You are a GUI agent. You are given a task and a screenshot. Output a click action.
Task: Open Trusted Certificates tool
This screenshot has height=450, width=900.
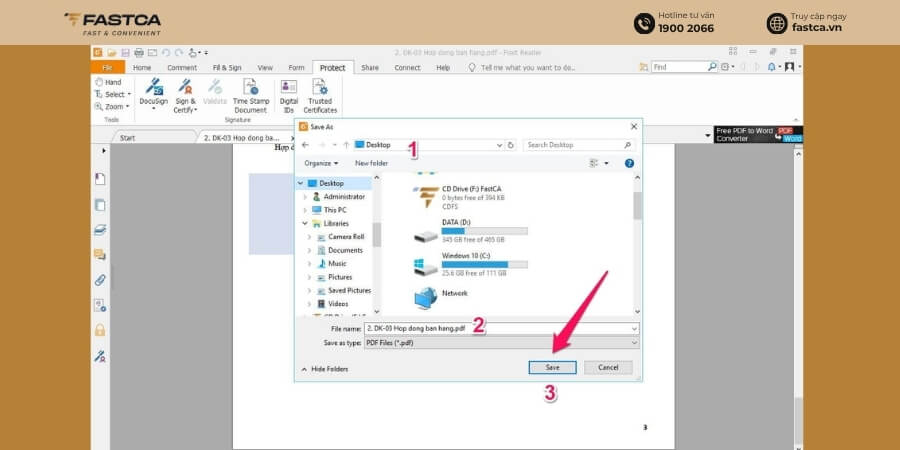pyautogui.click(x=320, y=95)
